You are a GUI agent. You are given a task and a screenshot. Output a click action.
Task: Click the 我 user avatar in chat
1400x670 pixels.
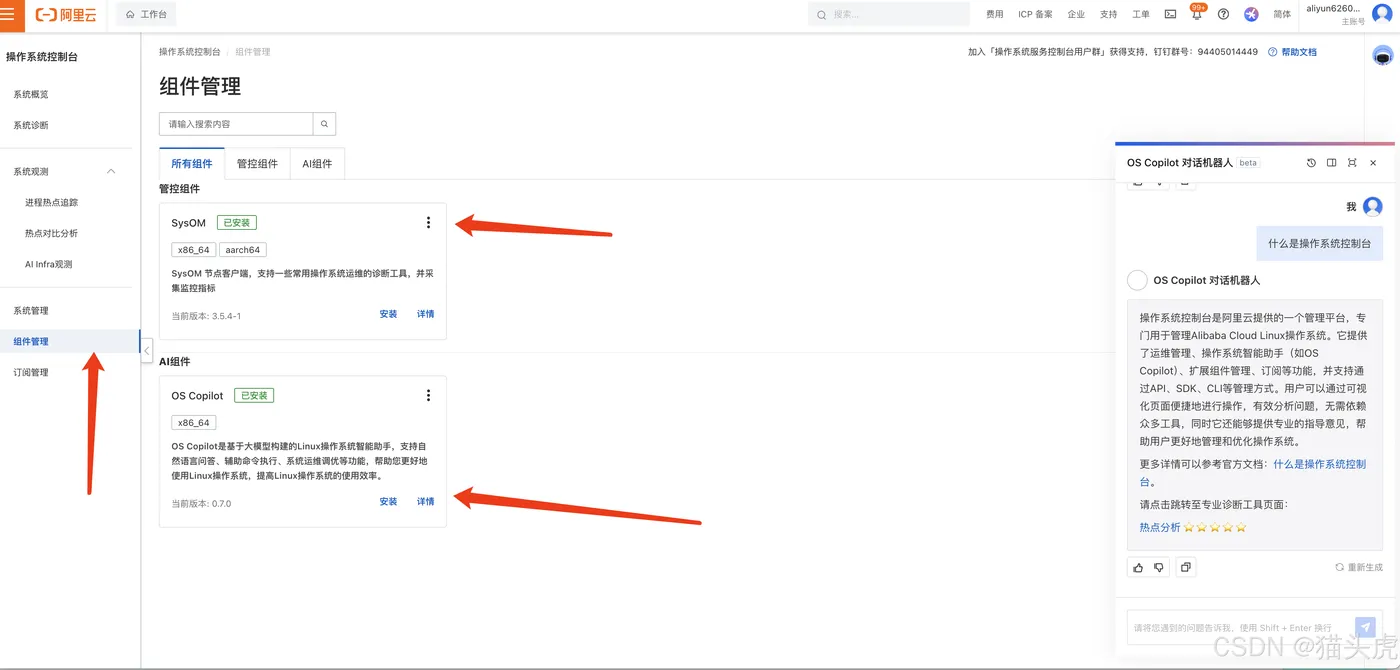(1373, 206)
